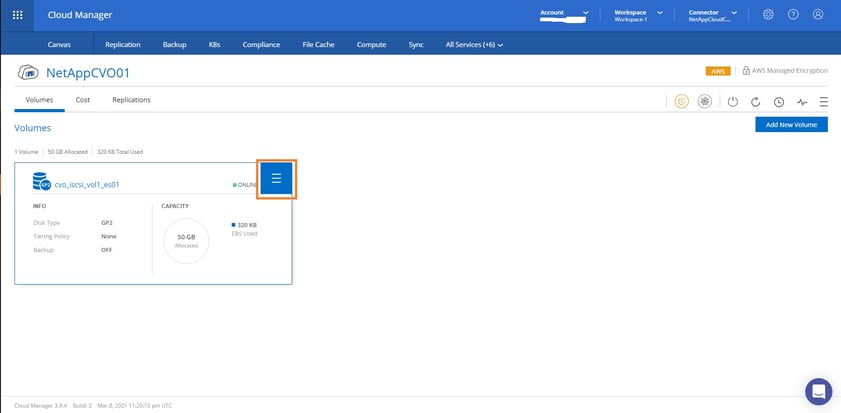This screenshot has height=413, width=841.
Task: Click the activity pulse monitor icon
Action: 801,102
